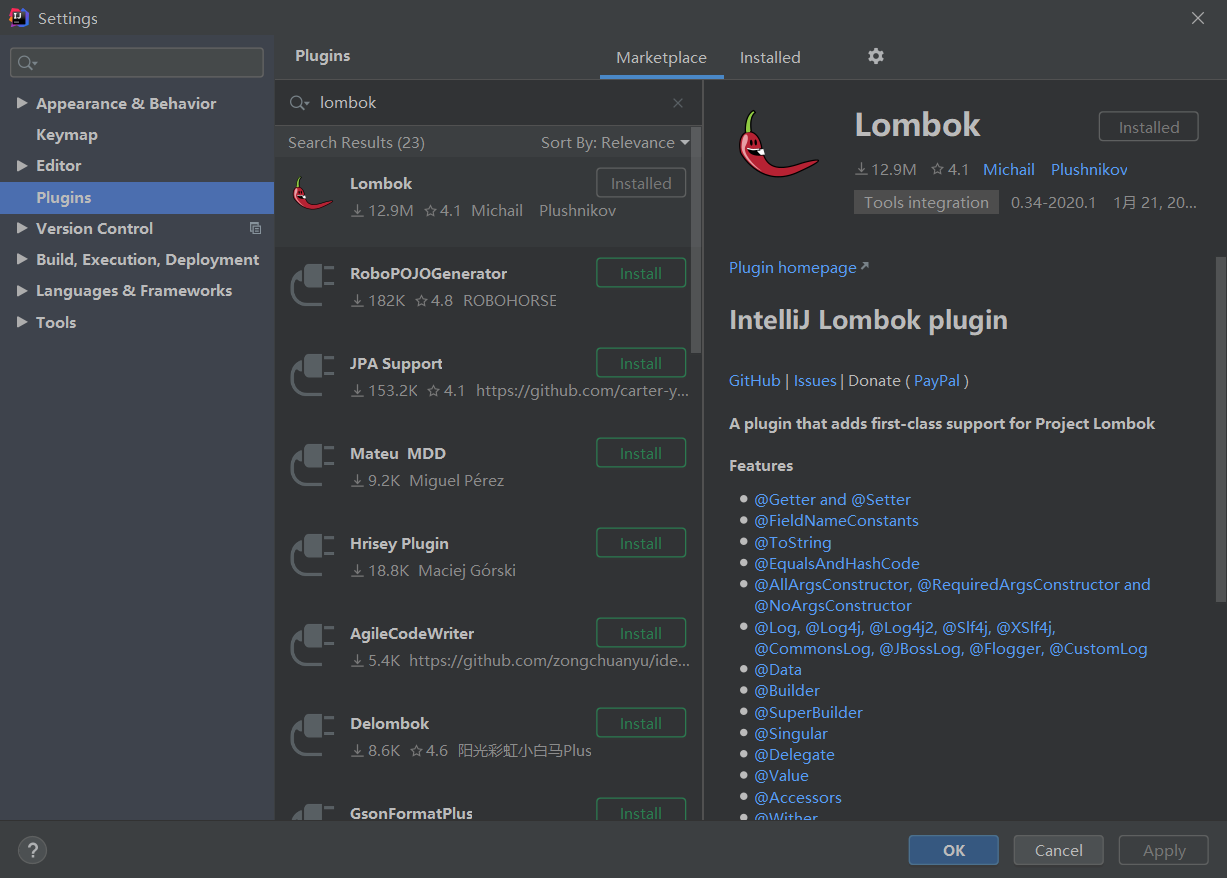Open the @SuperBuilder feature link
1227x878 pixels.
tap(808, 712)
